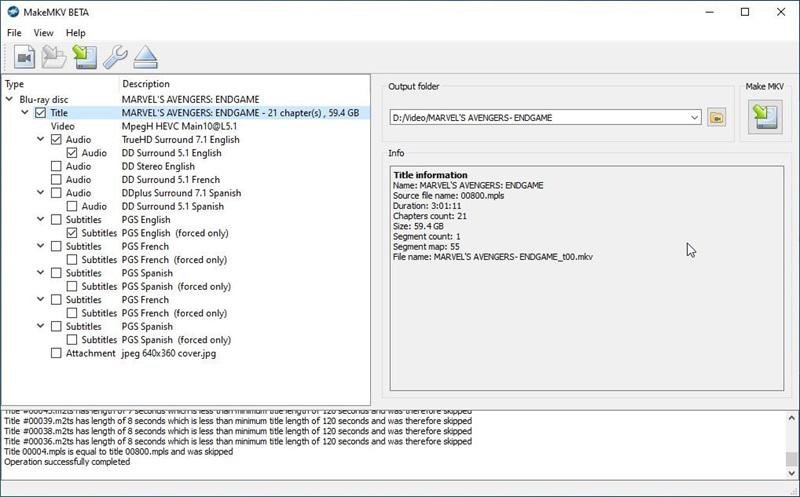800x497 pixels.
Task: Check DD Surround 5.1 Spanish audio
Action: (72, 206)
